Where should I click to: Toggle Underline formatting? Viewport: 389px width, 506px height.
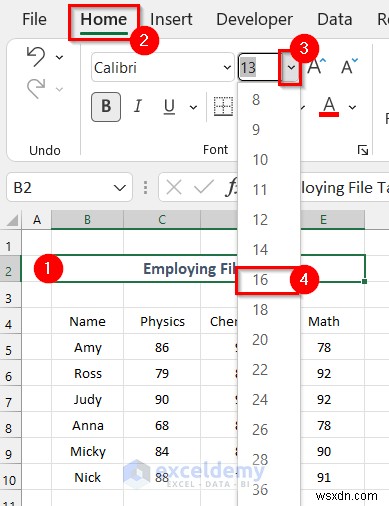(169, 107)
